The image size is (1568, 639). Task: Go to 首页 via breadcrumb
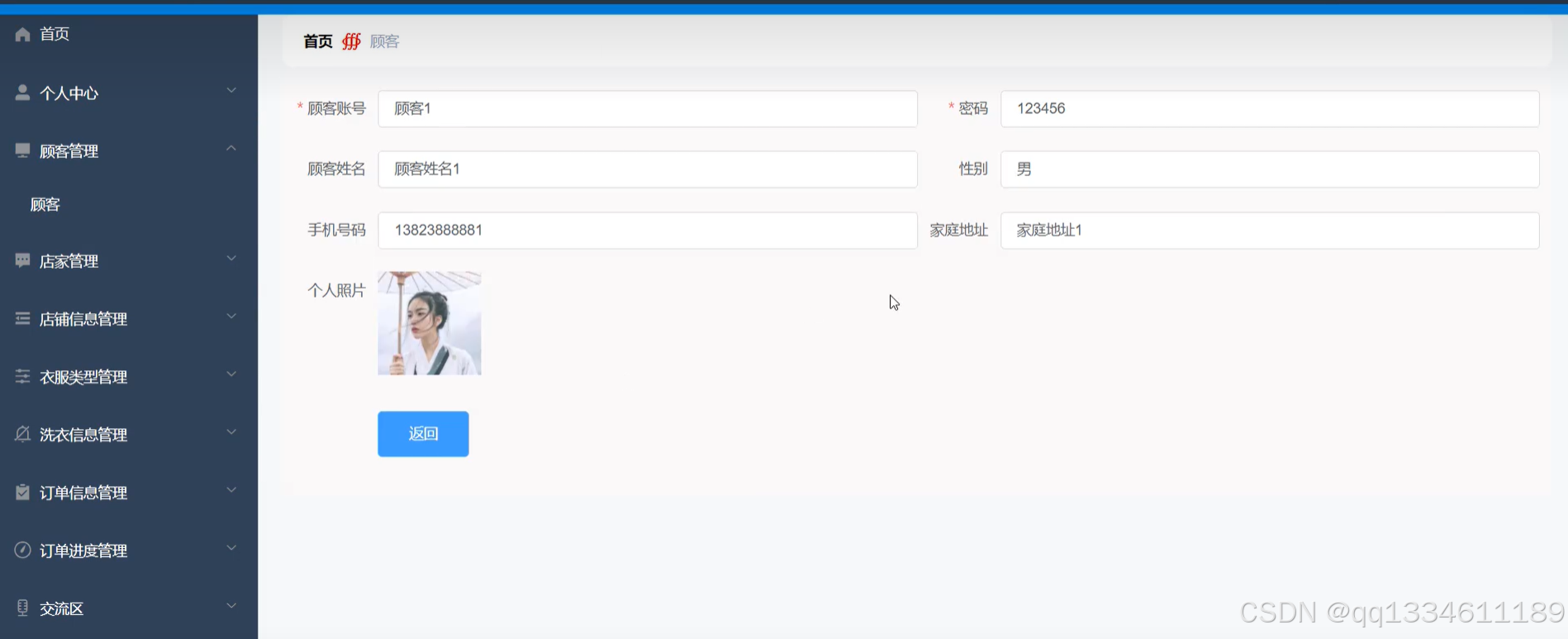318,41
